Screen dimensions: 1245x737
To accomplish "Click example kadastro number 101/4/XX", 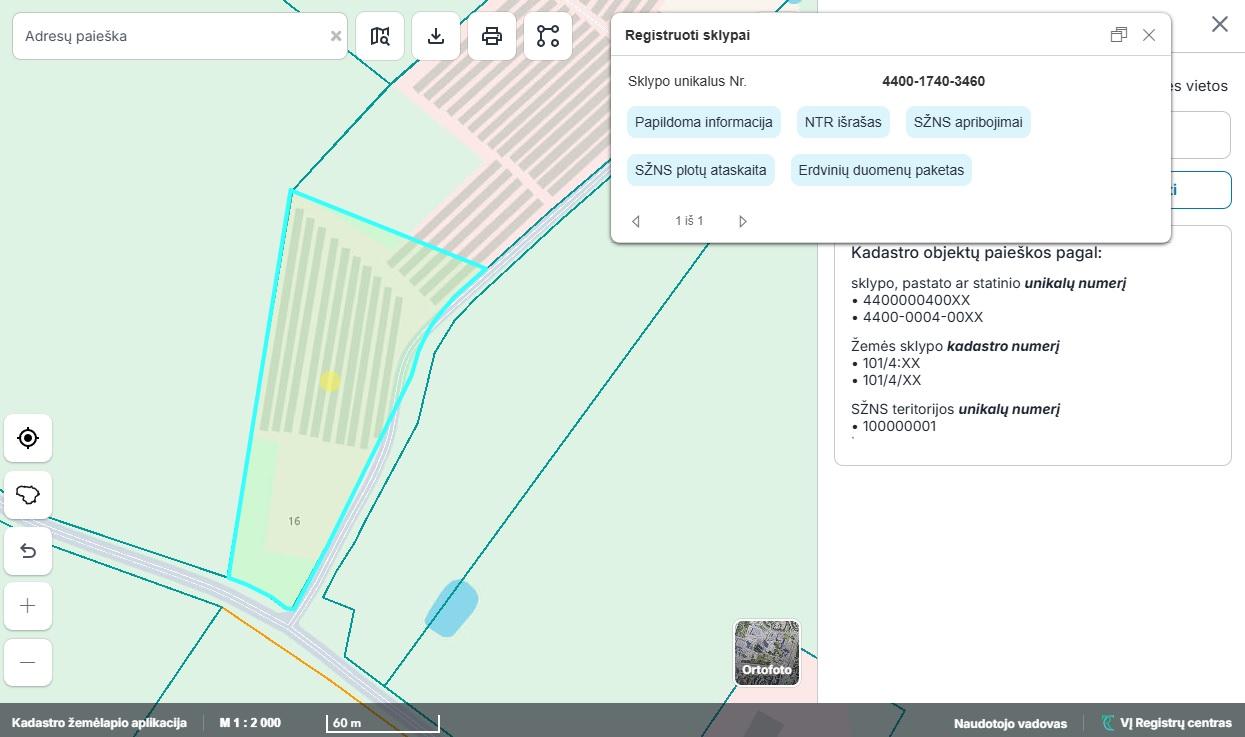I will (892, 380).
